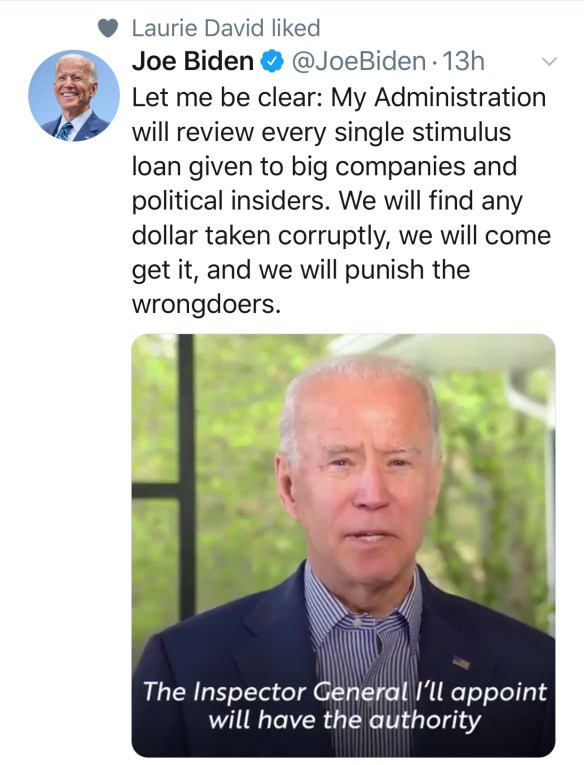Click the word 'wrongdoers.' ending the tweet
The height and width of the screenshot is (765, 584).
[x=207, y=304]
